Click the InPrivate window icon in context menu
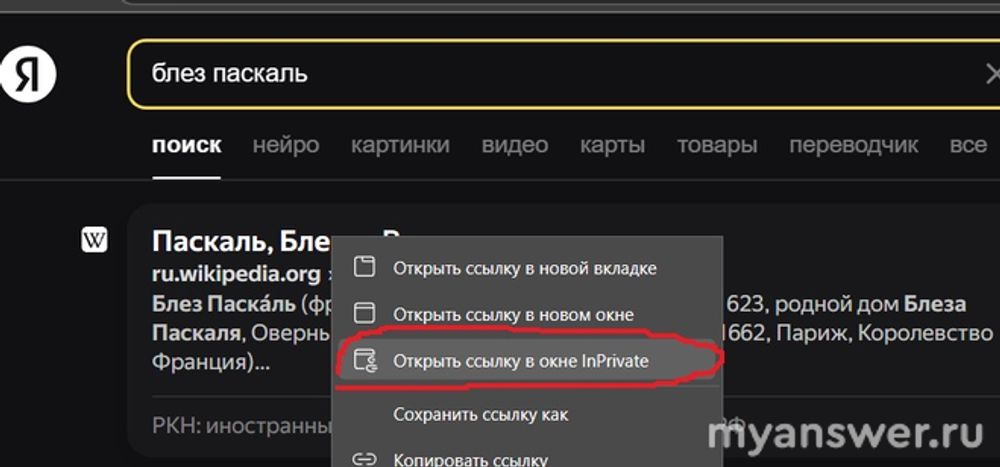 coord(366,361)
